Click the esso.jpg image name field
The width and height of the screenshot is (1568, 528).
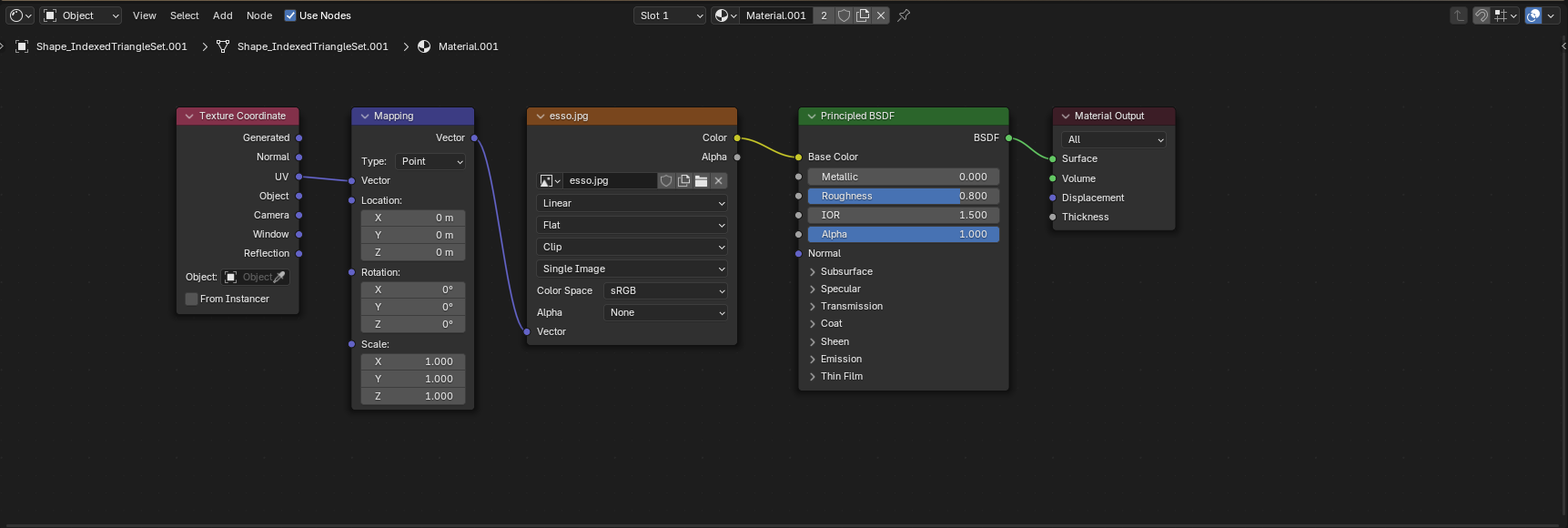click(x=610, y=181)
